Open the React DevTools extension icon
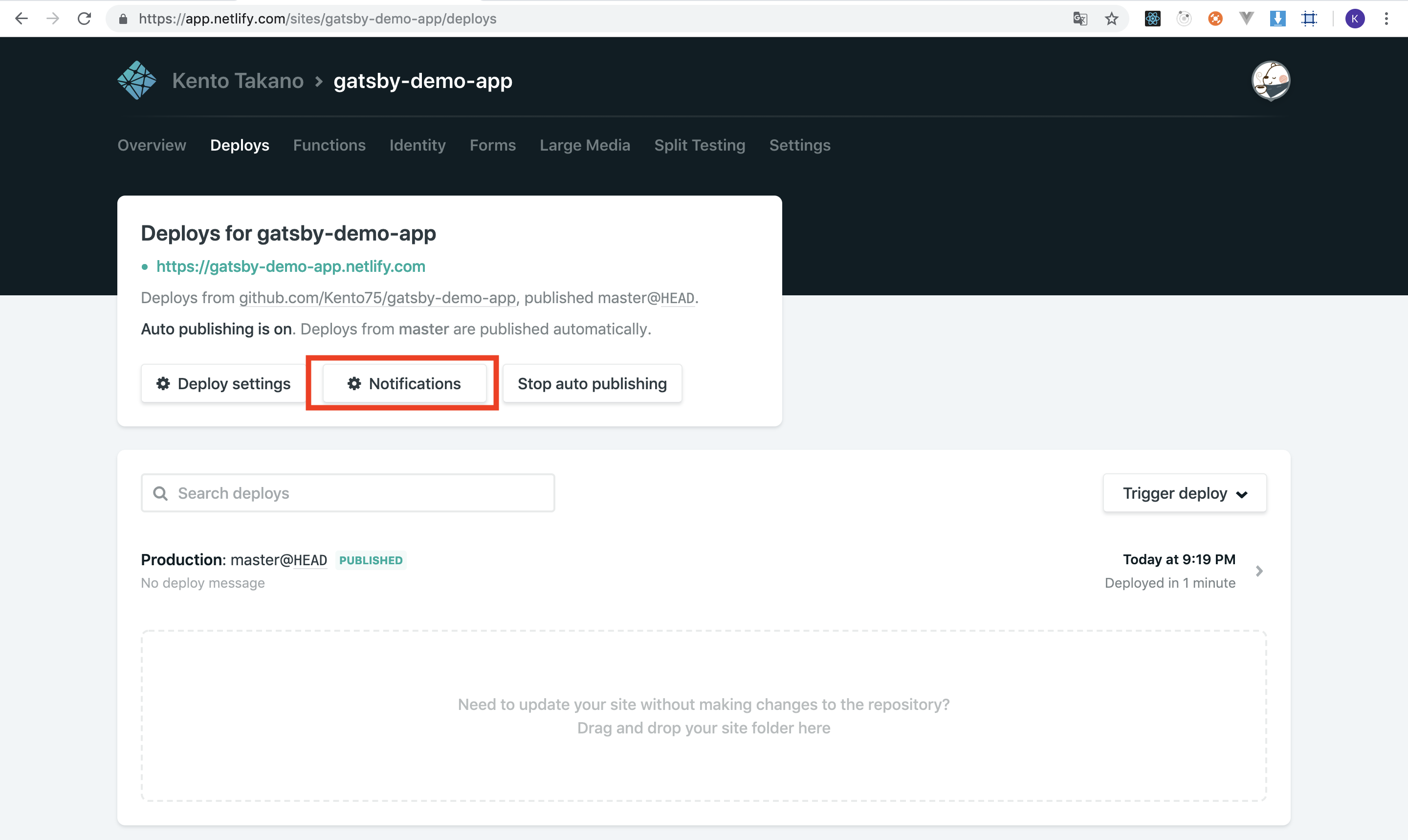Image resolution: width=1408 pixels, height=840 pixels. pos(1152,19)
